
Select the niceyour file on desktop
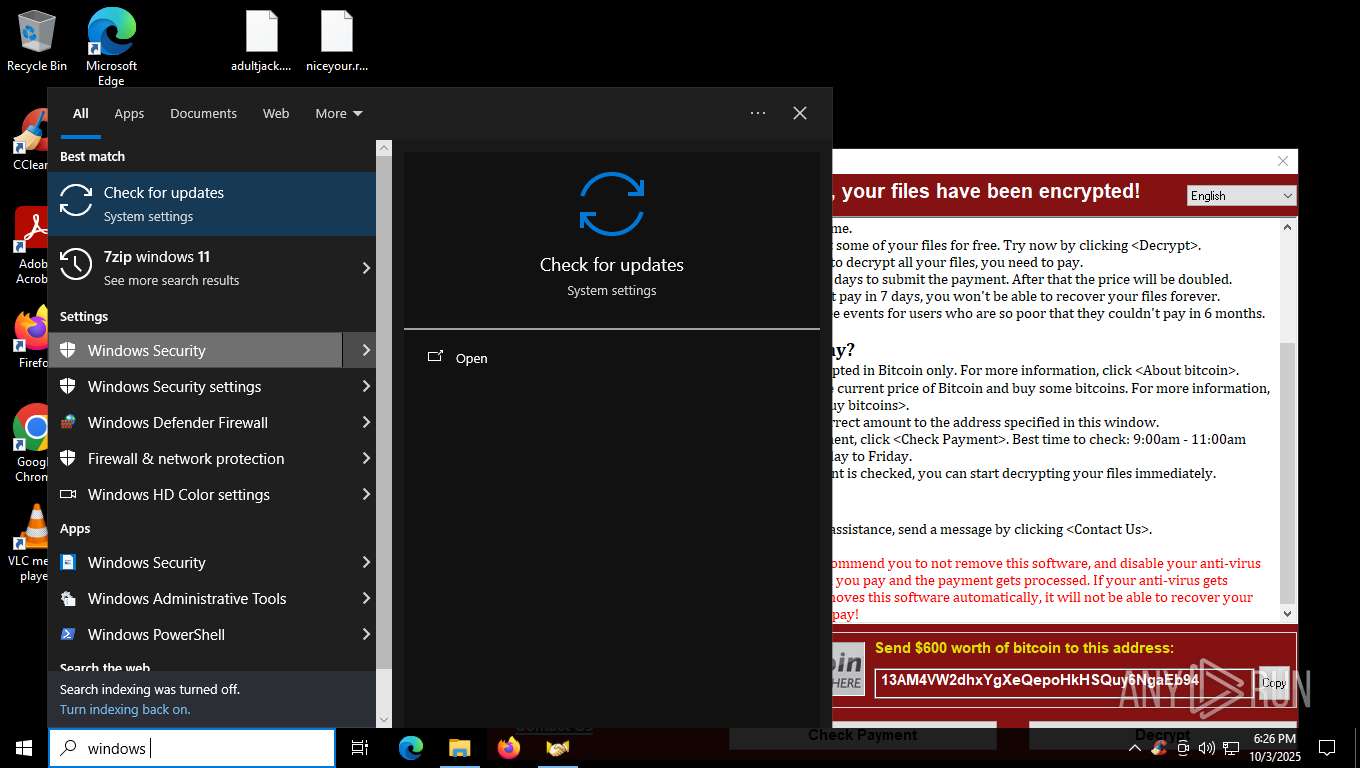tap(337, 42)
